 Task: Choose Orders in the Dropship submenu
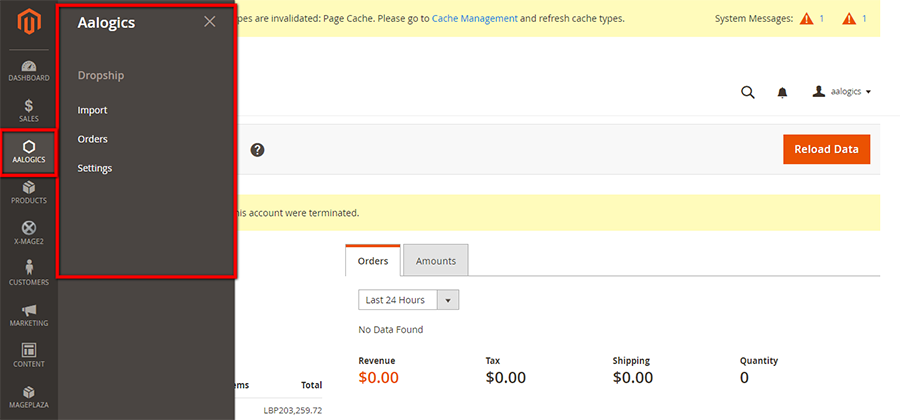92,139
